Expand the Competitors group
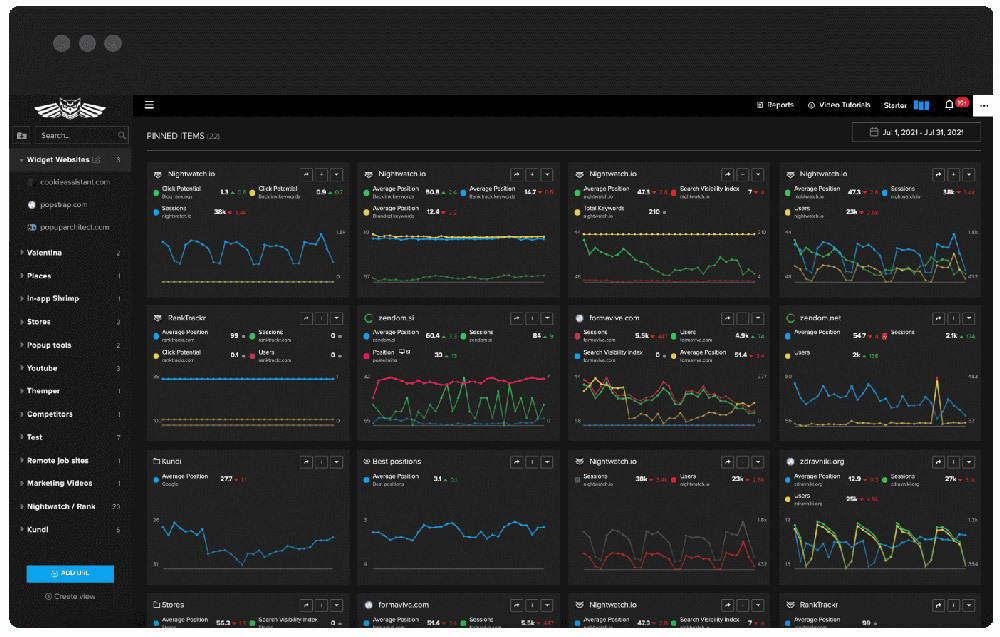 (22, 414)
